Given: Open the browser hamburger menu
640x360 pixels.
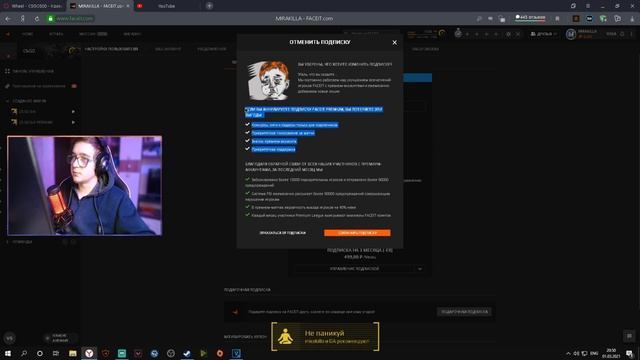Looking at the screenshot, I should click(588, 6).
